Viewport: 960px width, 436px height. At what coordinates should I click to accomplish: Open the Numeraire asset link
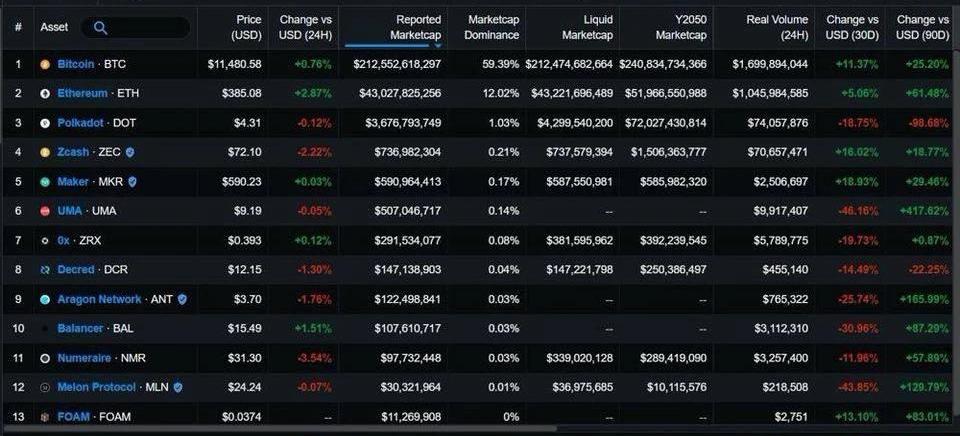point(84,358)
